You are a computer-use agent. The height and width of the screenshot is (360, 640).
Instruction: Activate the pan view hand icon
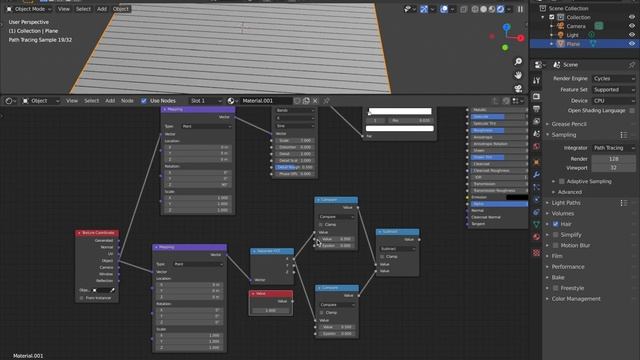tap(518, 75)
